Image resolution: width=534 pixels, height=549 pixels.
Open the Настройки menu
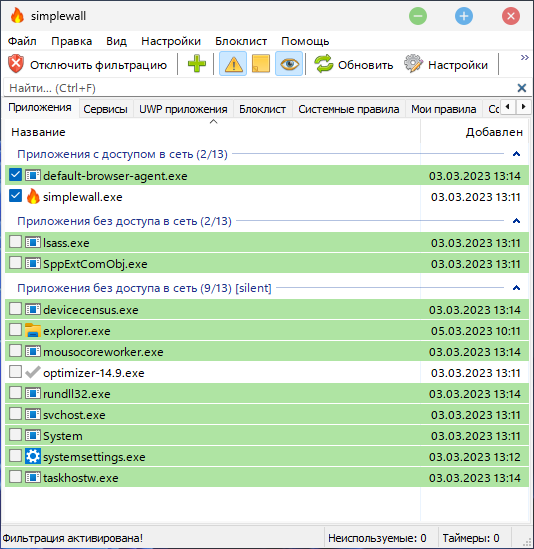171,41
